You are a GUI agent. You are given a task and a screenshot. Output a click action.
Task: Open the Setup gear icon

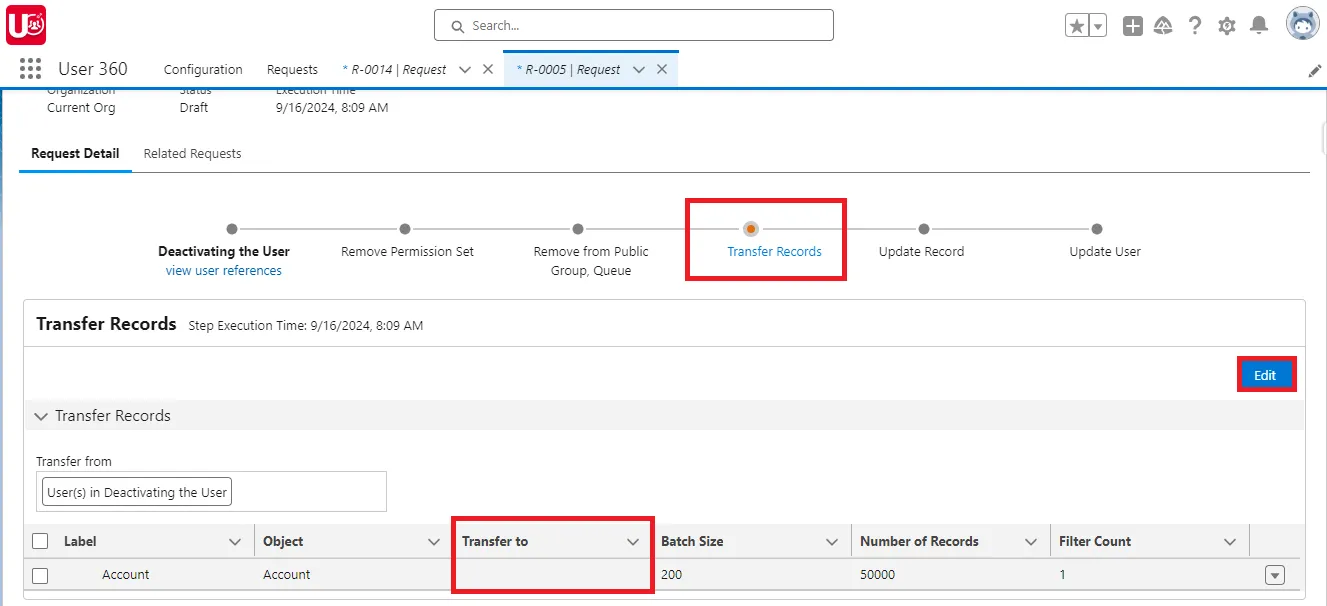point(1227,26)
